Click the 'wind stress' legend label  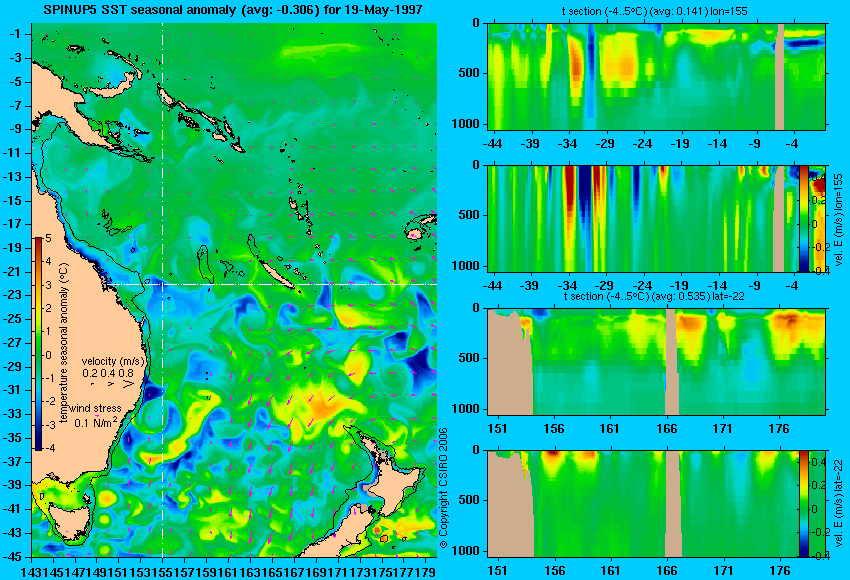(95, 408)
